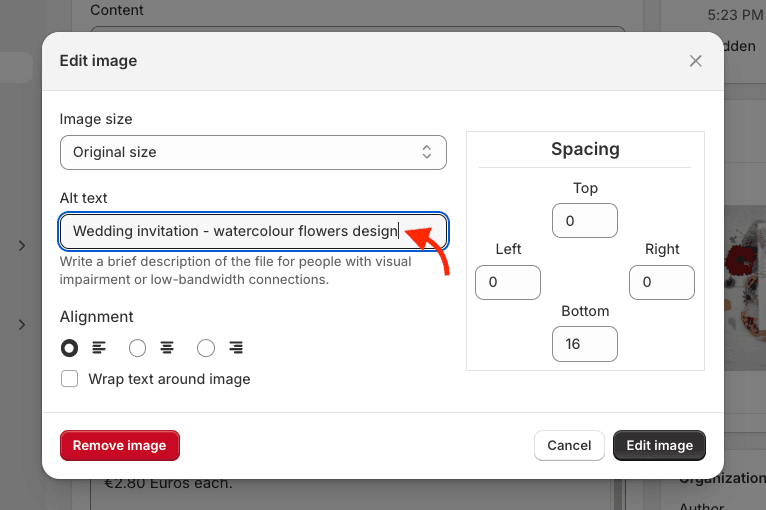Click the Image size select arrows icon
This screenshot has width=766, height=510.
coord(426,152)
